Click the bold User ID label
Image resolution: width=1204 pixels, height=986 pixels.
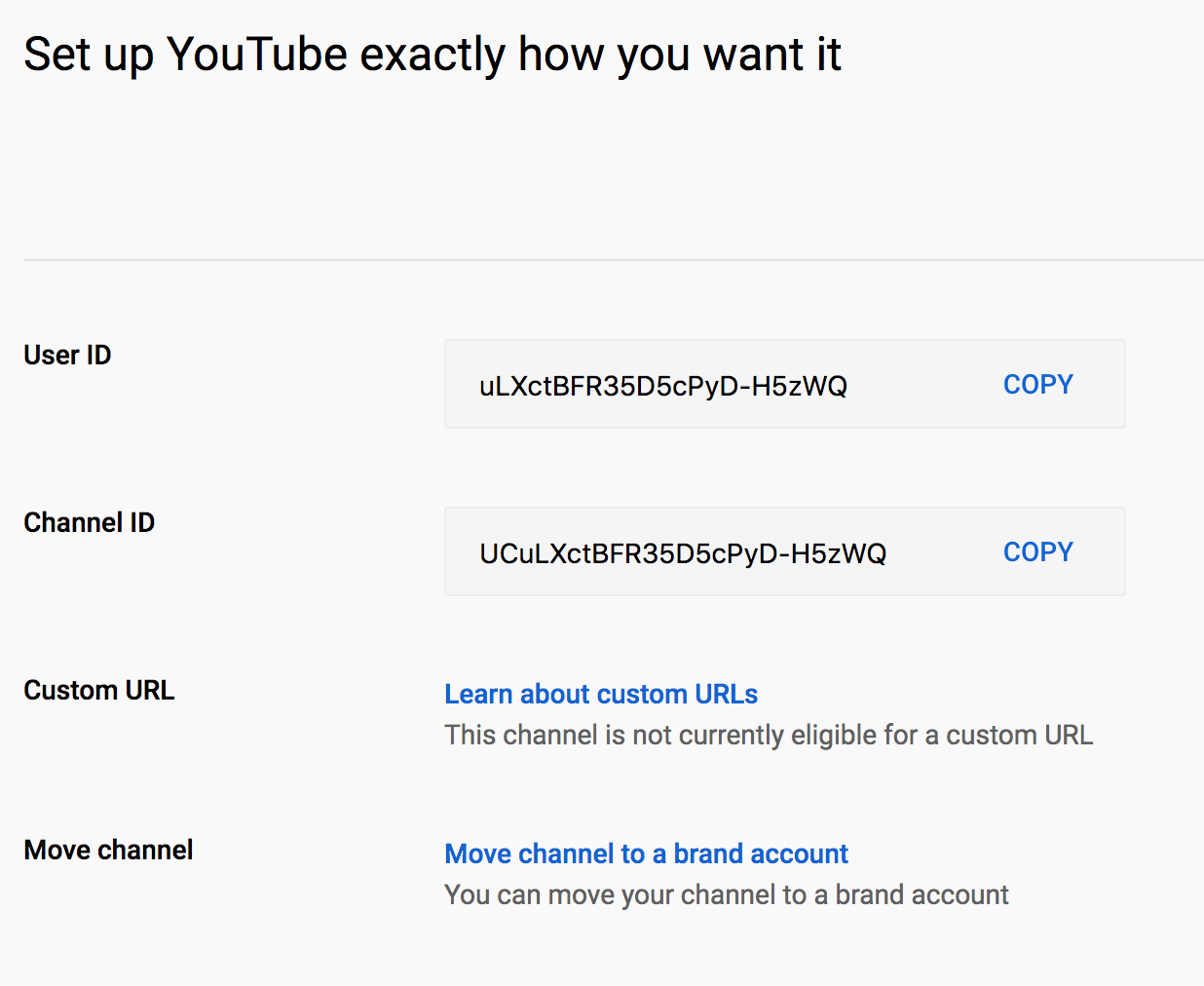point(67,355)
